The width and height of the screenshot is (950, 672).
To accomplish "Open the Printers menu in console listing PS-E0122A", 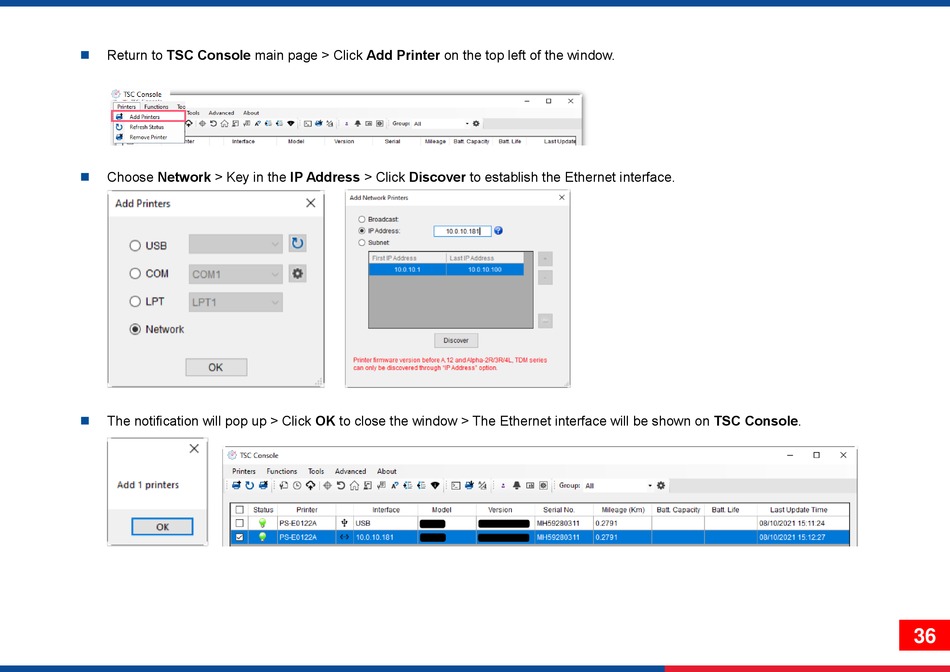I will [x=244, y=471].
